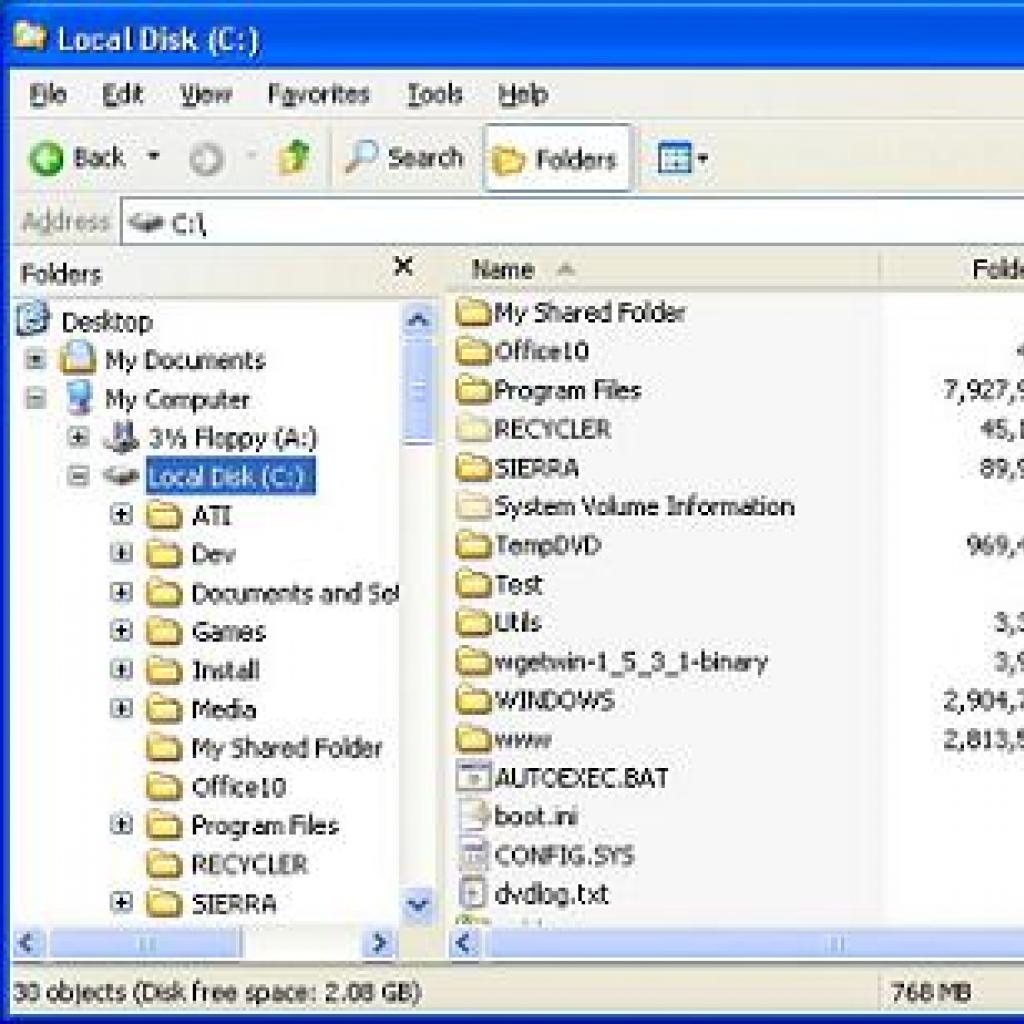Click the Local Disk title bar icon

pos(30,37)
